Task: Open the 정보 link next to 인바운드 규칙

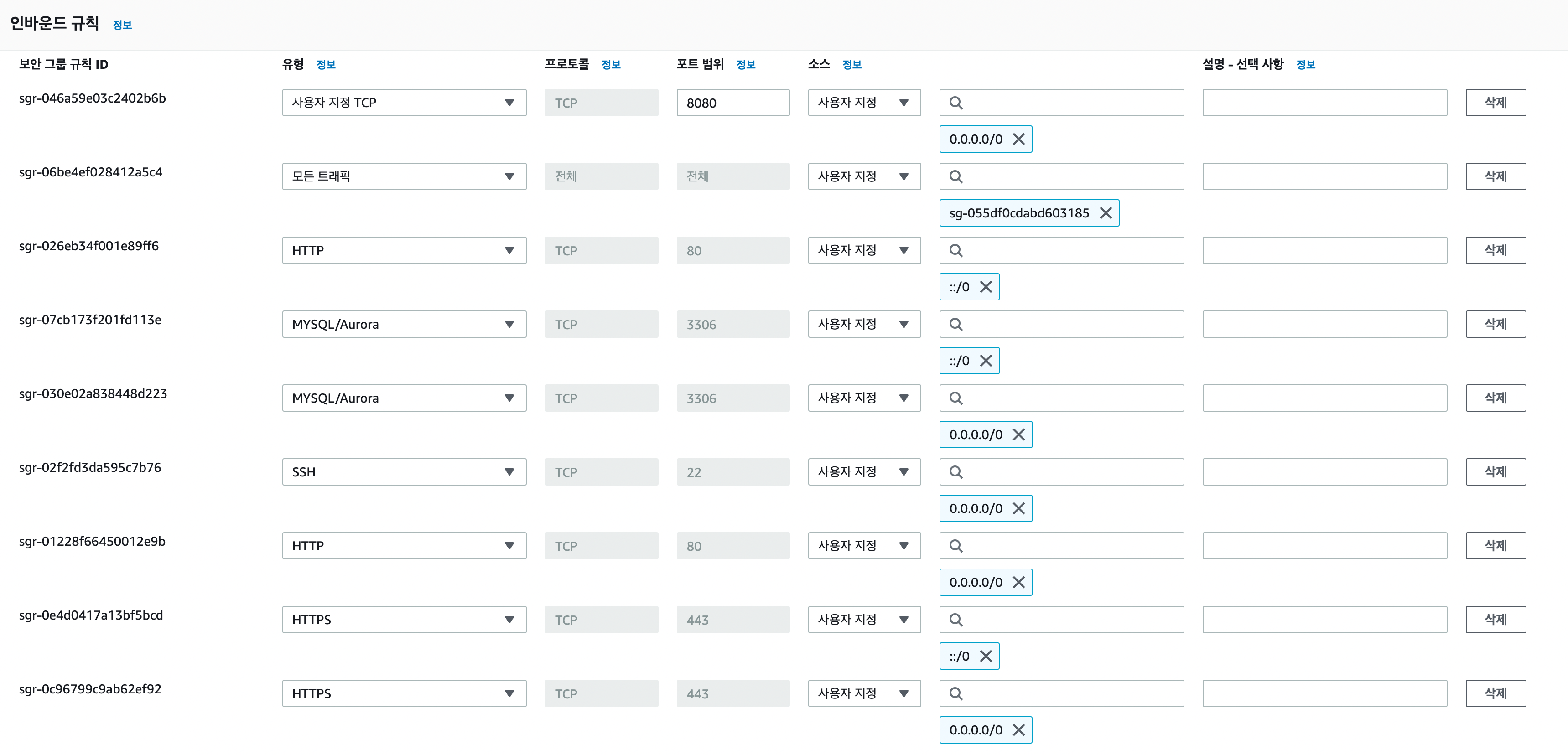Action: 122,25
